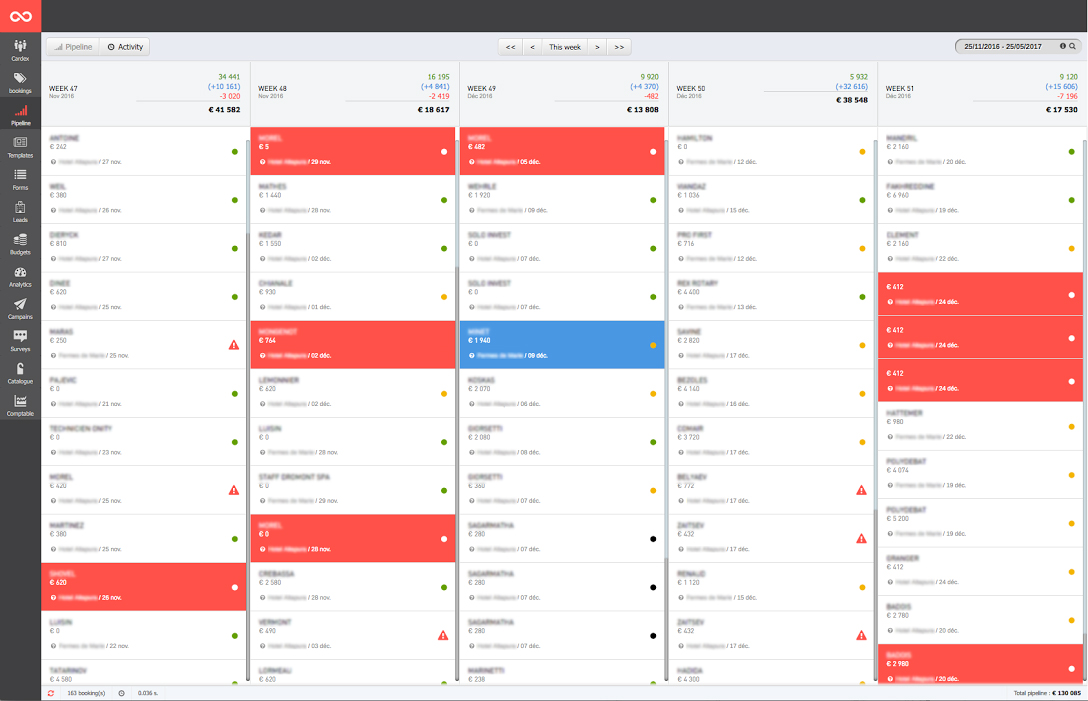The image size is (1088, 701).
Task: Click the Week 48 column scrollbar
Action: 457,472
